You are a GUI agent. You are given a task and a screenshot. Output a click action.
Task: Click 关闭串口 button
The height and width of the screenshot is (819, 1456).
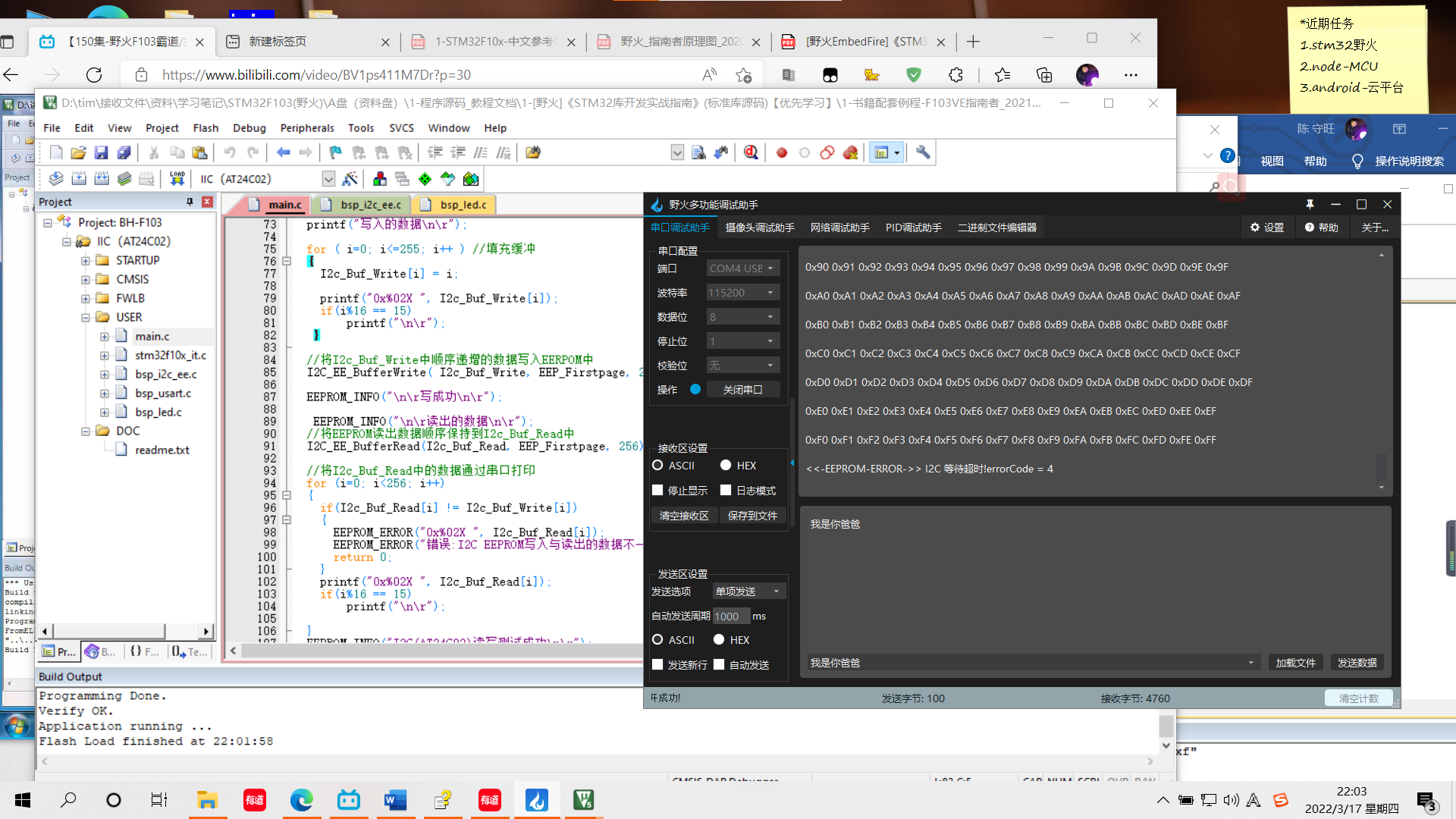click(742, 390)
